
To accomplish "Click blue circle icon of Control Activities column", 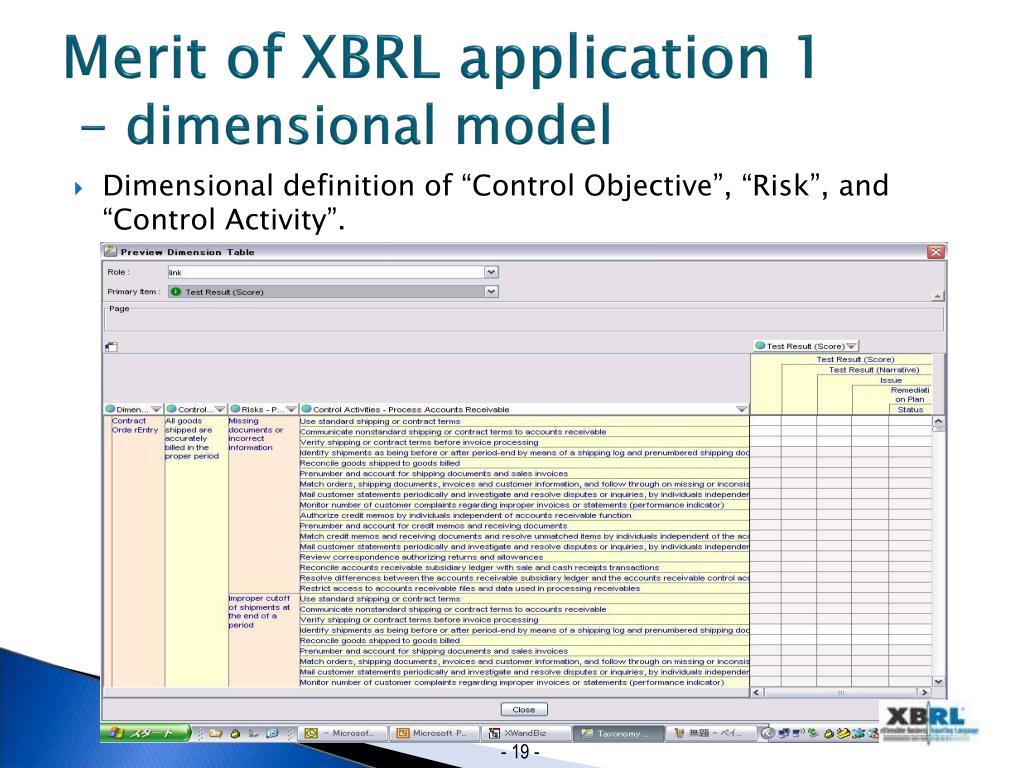I will pyautogui.click(x=306, y=409).
